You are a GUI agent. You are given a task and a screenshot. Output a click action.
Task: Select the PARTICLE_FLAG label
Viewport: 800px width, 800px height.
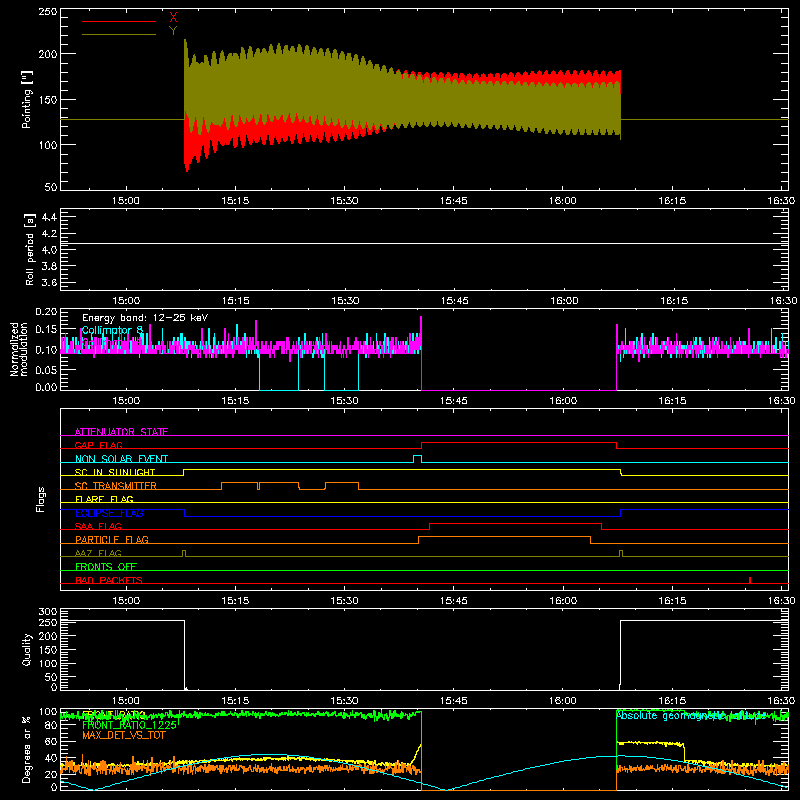point(112,539)
